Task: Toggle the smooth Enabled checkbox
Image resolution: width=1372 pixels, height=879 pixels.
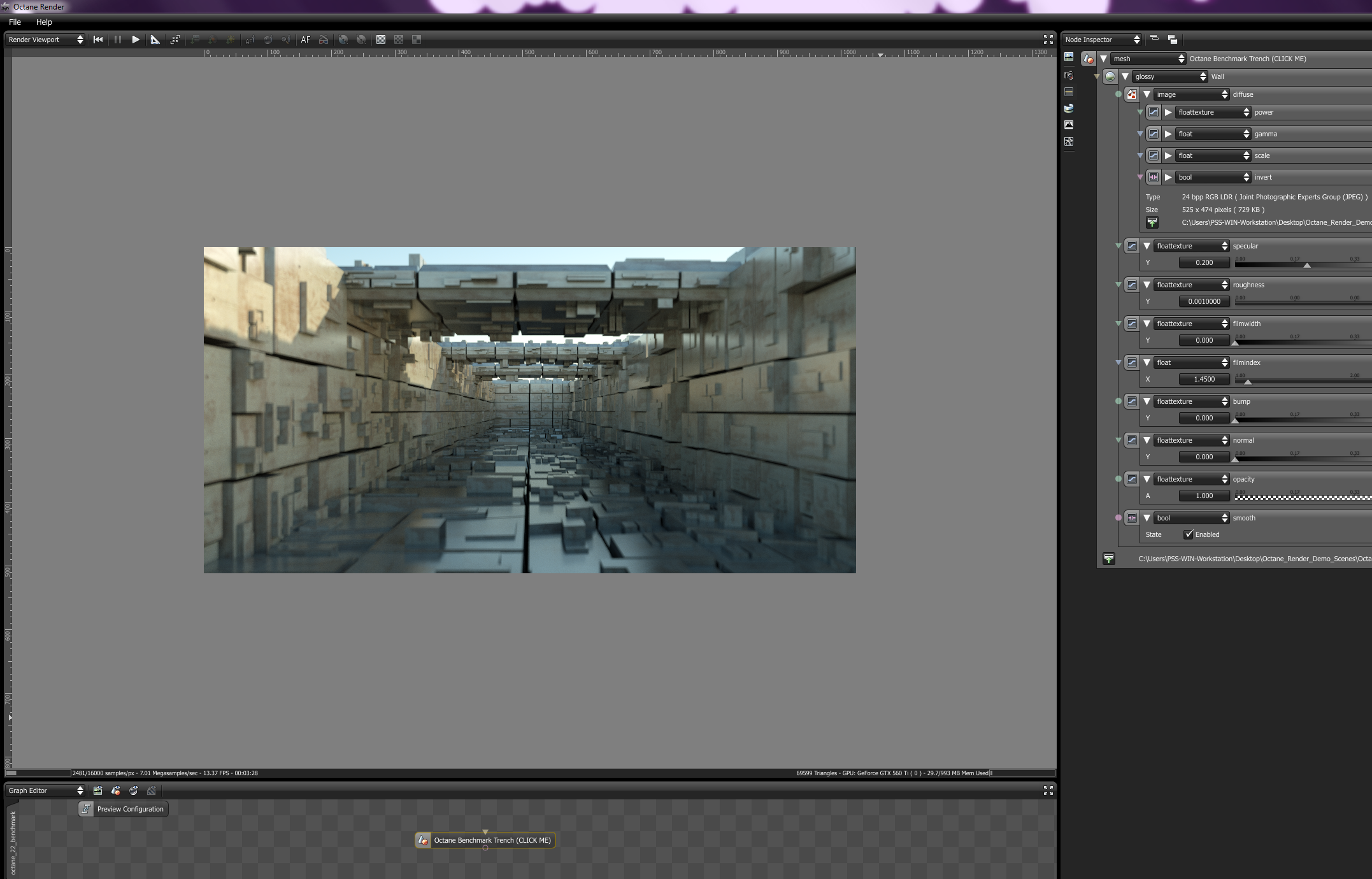Action: coord(1189,534)
